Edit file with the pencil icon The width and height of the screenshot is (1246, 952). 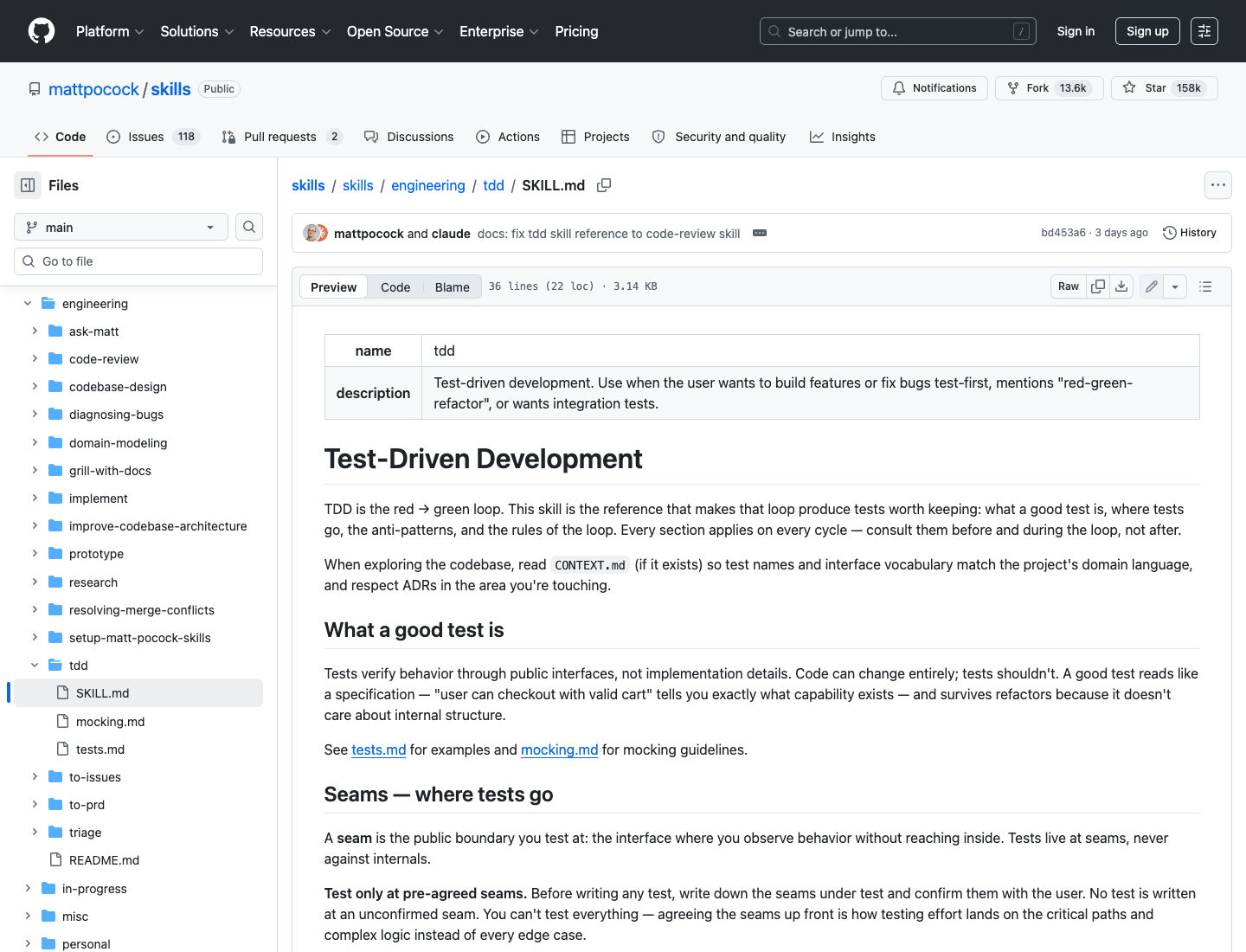coord(1152,286)
